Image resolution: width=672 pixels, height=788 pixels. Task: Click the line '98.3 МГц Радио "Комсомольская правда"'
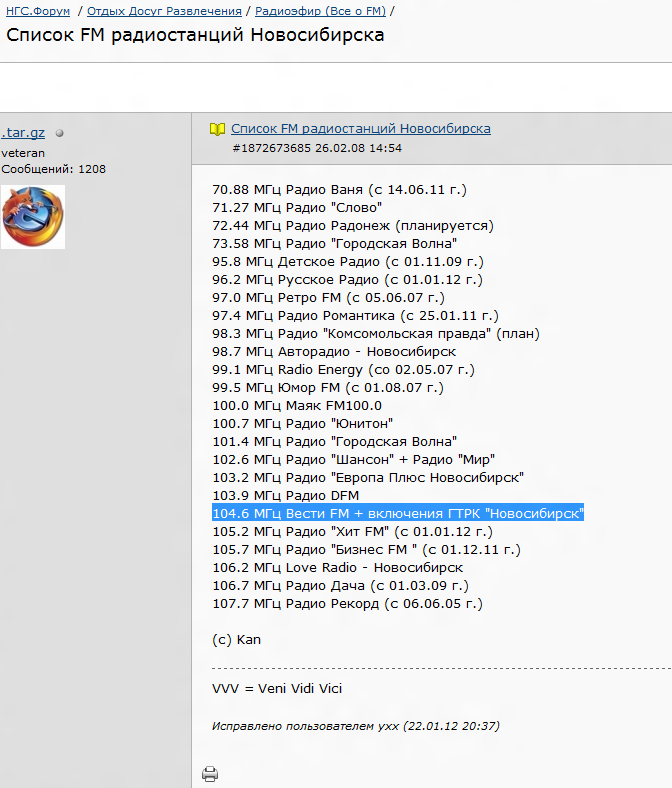(x=376, y=334)
